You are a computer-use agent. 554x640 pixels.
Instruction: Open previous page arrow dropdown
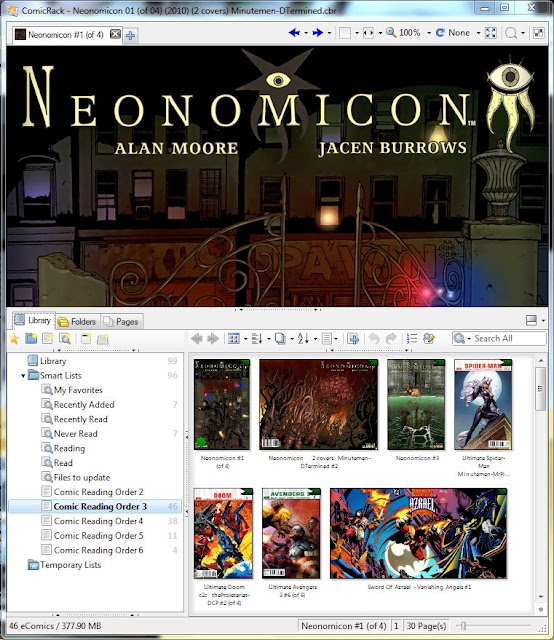tap(306, 33)
